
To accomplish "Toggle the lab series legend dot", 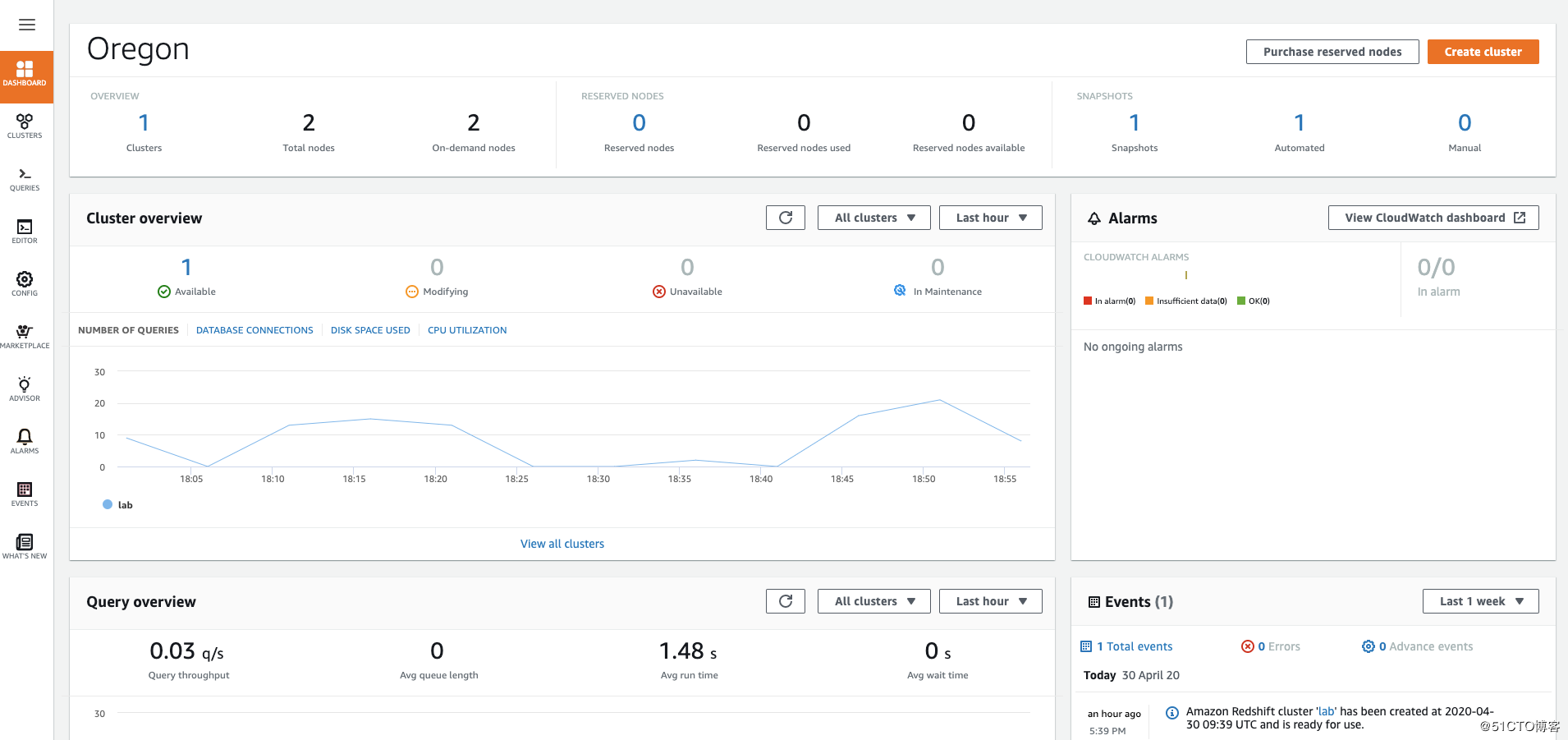I will tap(108, 504).
